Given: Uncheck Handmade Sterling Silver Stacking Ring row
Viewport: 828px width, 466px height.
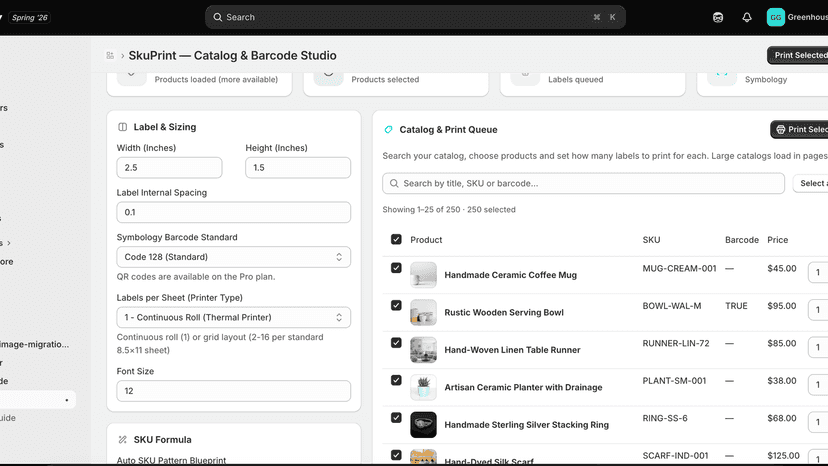Looking at the screenshot, I should 396,418.
